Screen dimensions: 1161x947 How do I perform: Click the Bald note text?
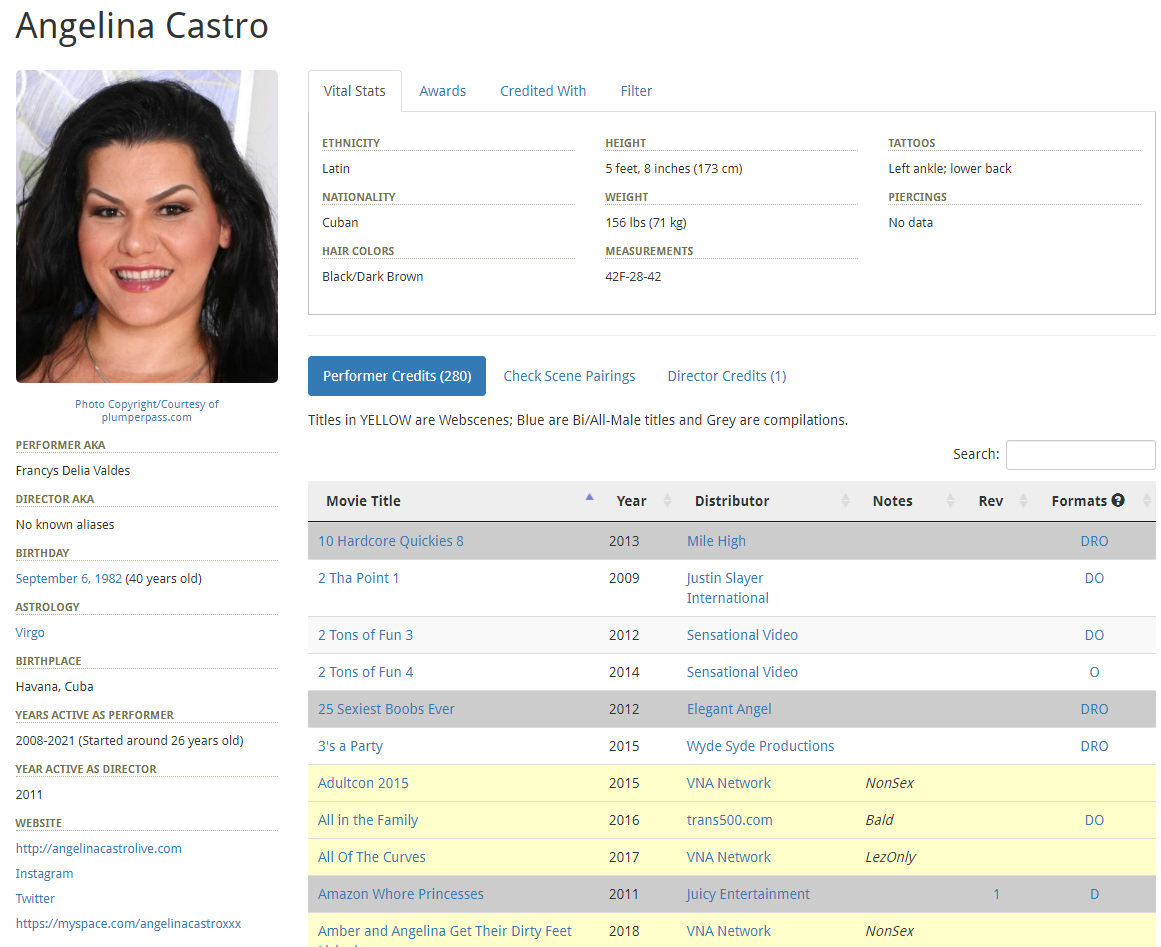pyautogui.click(x=880, y=820)
